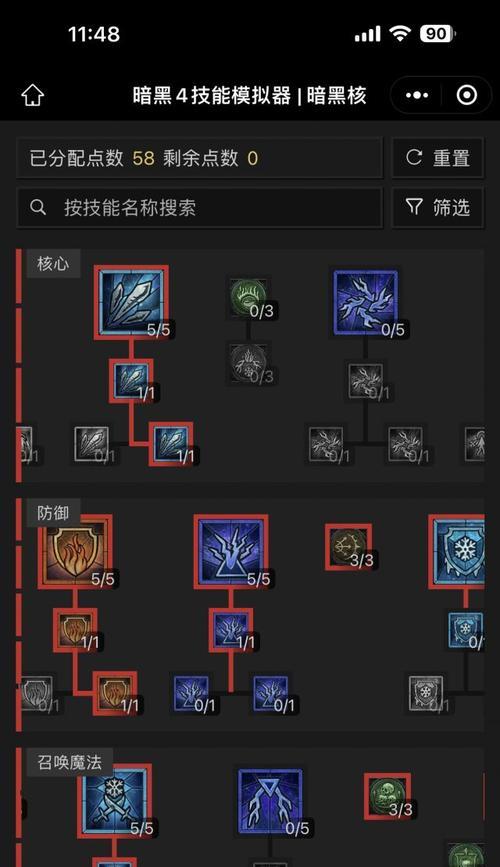Screen dimensions: 500x867
Task: Select the Chain Lightning skill at 0/5
Action: point(366,302)
